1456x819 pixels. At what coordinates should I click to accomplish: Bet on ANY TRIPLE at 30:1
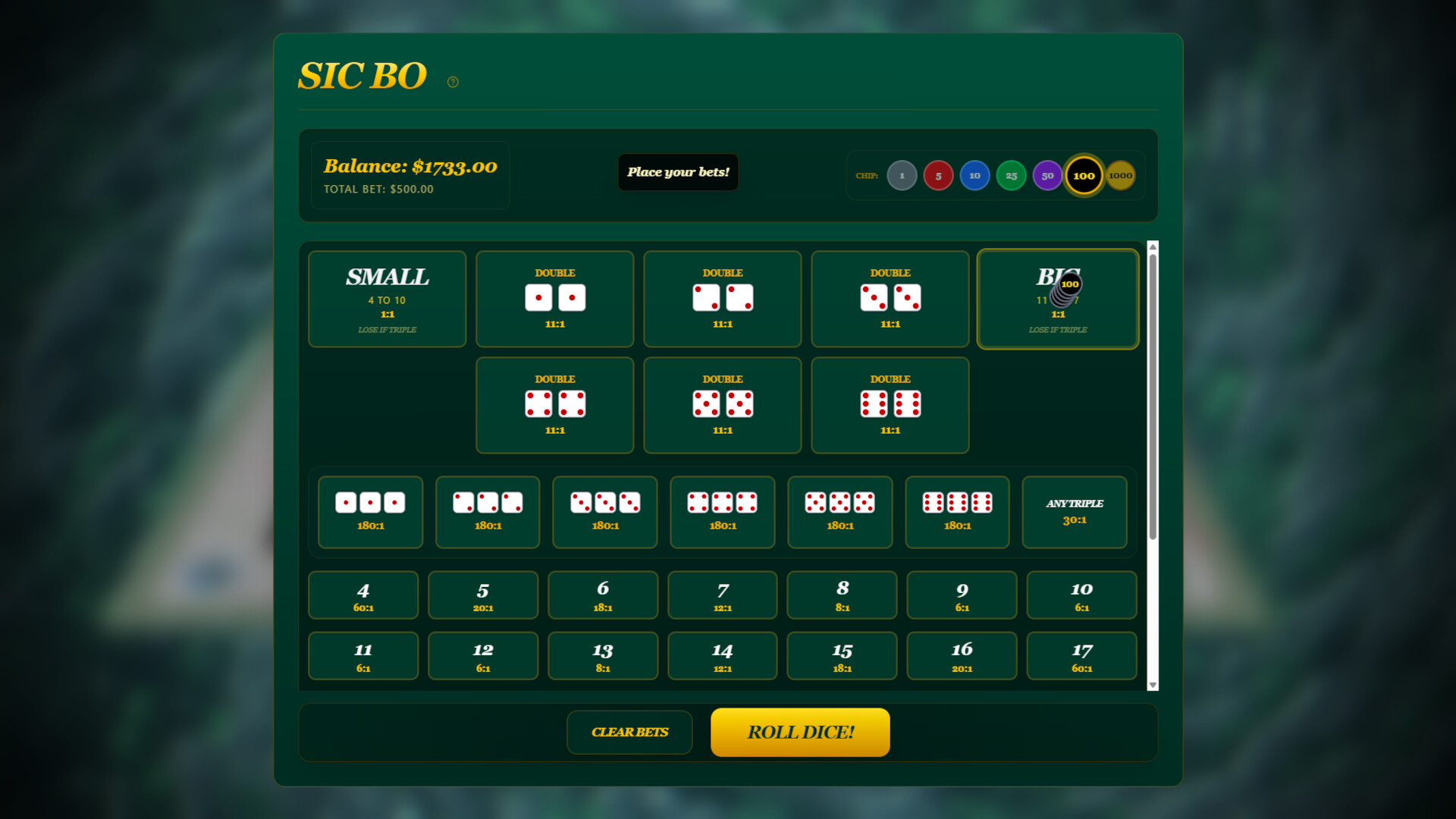[1075, 512]
